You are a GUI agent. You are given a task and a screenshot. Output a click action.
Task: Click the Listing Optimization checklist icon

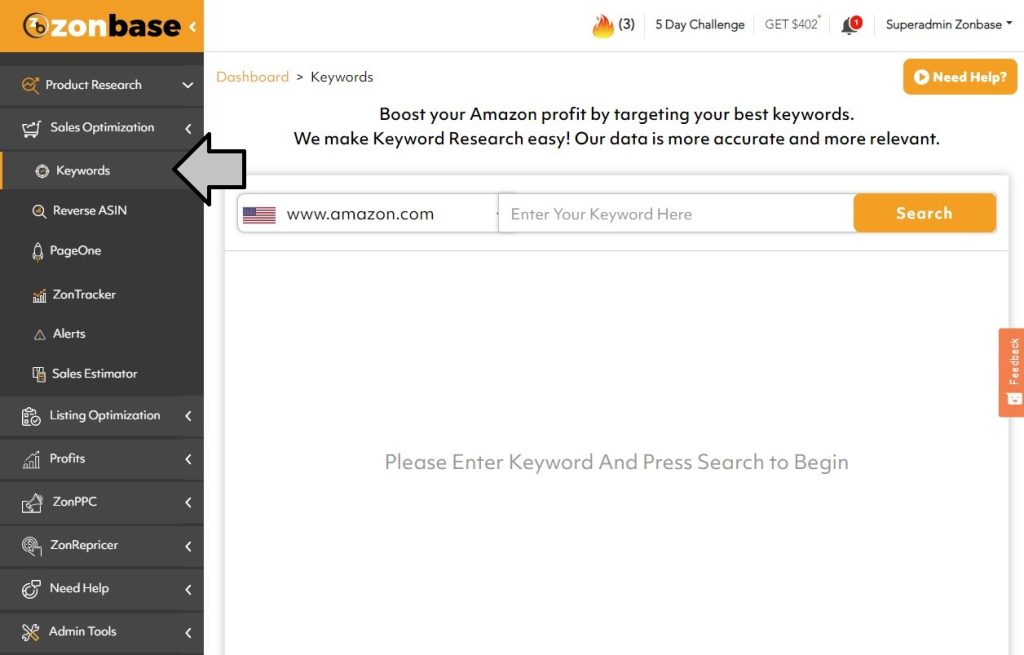tap(31, 416)
